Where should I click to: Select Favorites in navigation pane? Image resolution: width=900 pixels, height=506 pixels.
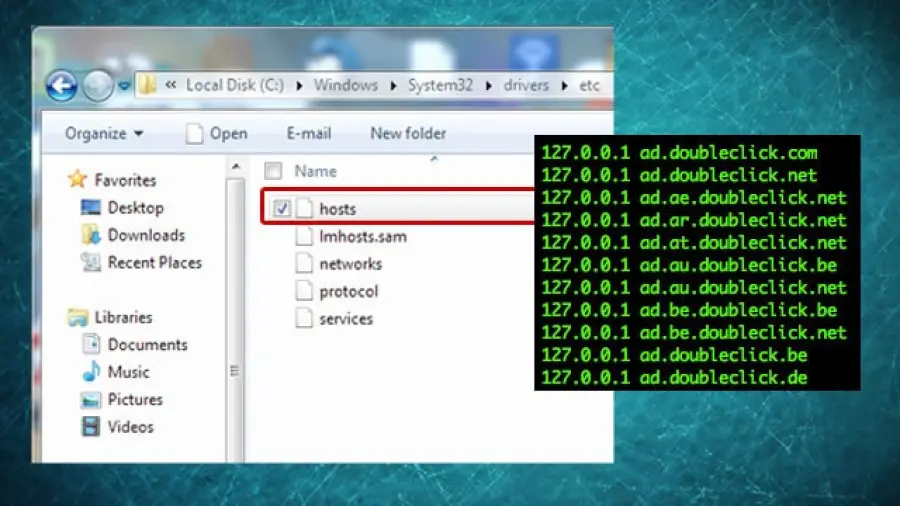(x=125, y=180)
